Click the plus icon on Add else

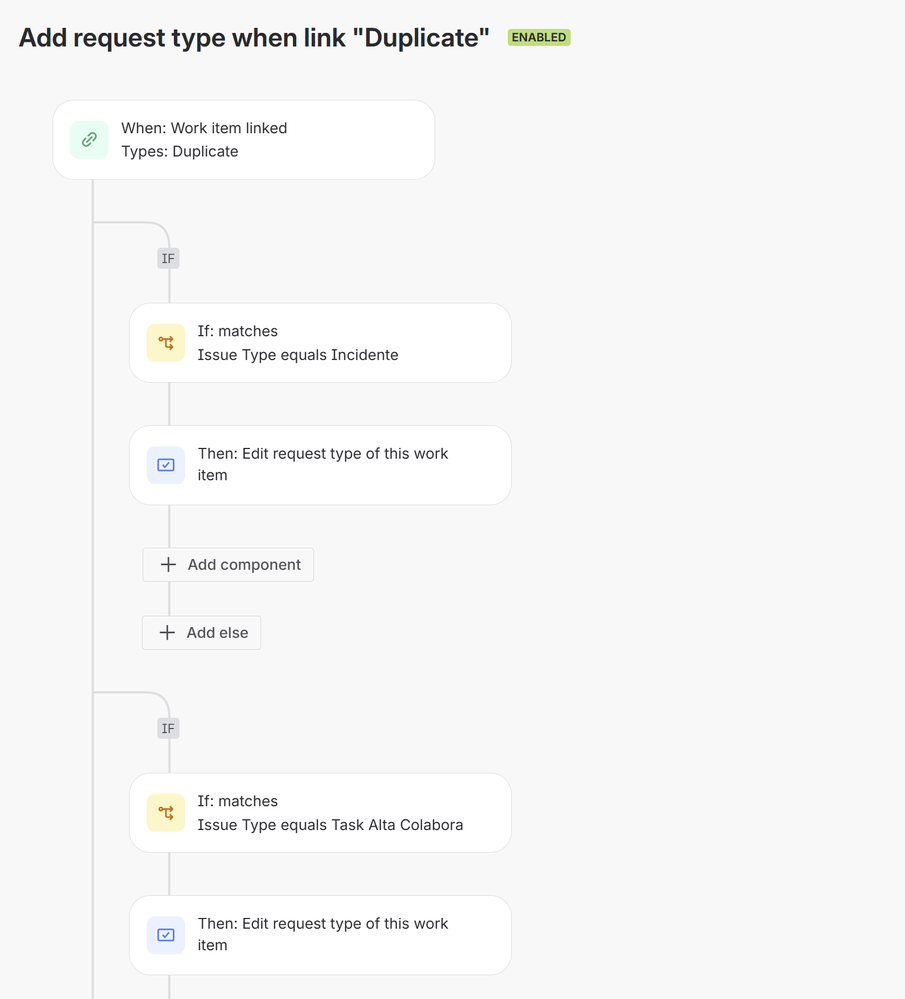tap(167, 633)
